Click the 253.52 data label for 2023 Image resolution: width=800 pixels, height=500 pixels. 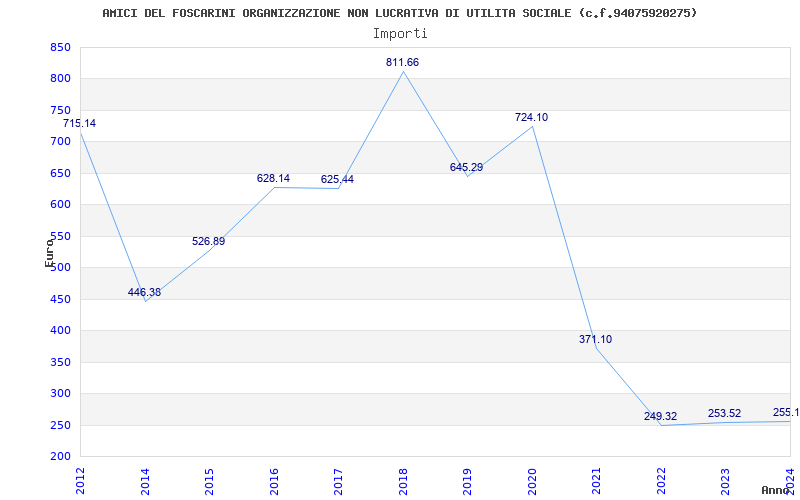[x=724, y=414]
